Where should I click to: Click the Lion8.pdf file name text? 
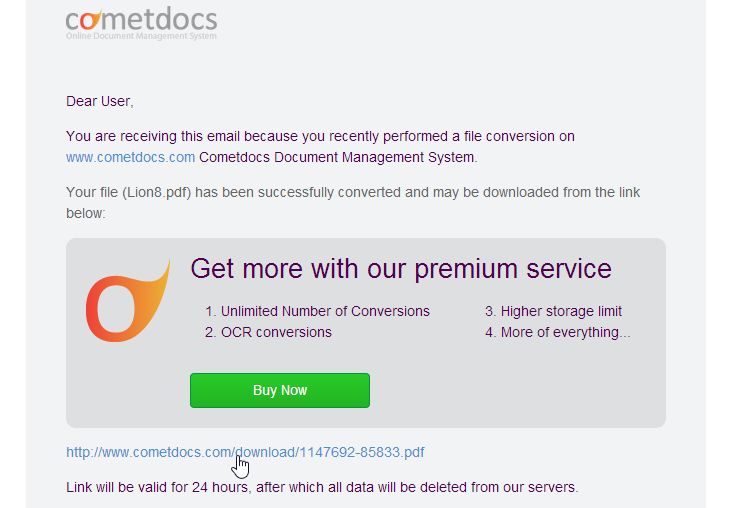point(157,192)
